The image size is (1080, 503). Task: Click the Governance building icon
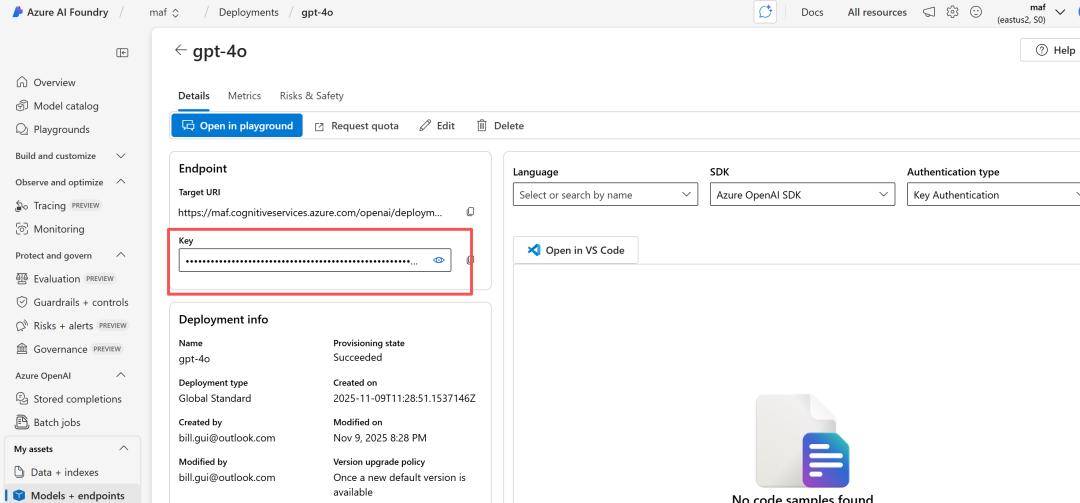(22, 349)
